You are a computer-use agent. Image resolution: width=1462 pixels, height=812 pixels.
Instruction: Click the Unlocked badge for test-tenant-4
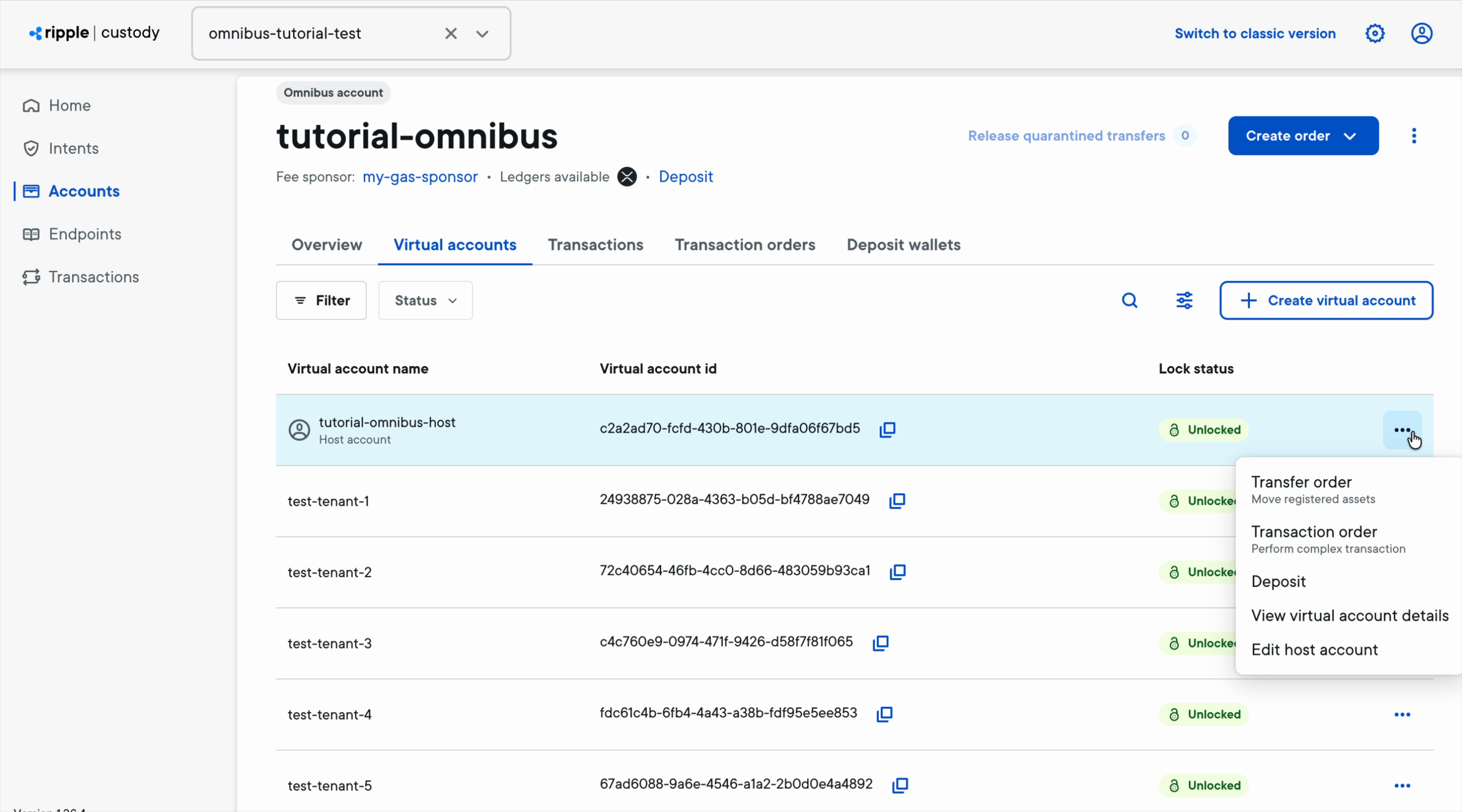[1203, 715]
